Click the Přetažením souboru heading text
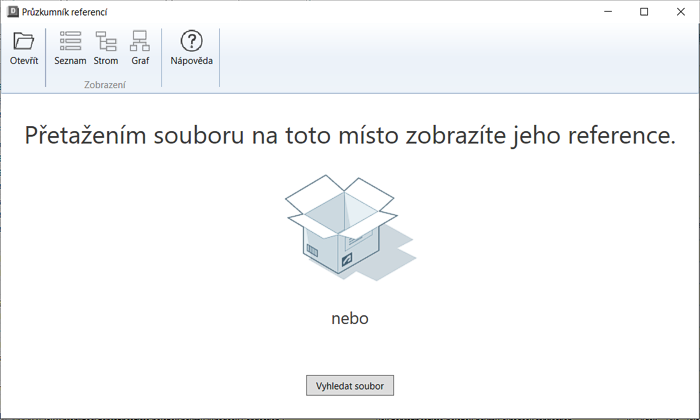This screenshot has width=700, height=420. pos(349,136)
